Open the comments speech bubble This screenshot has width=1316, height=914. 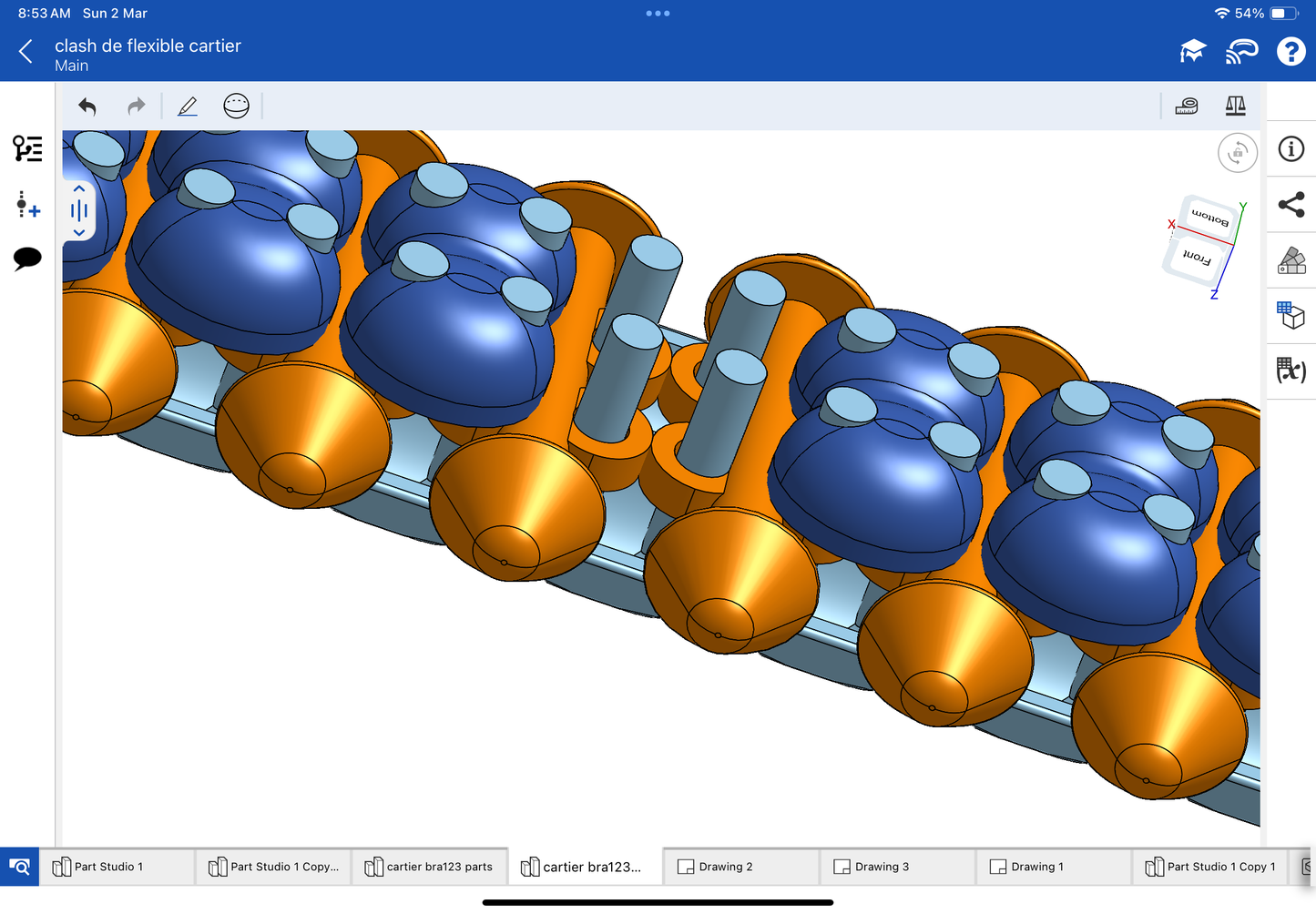[27, 259]
